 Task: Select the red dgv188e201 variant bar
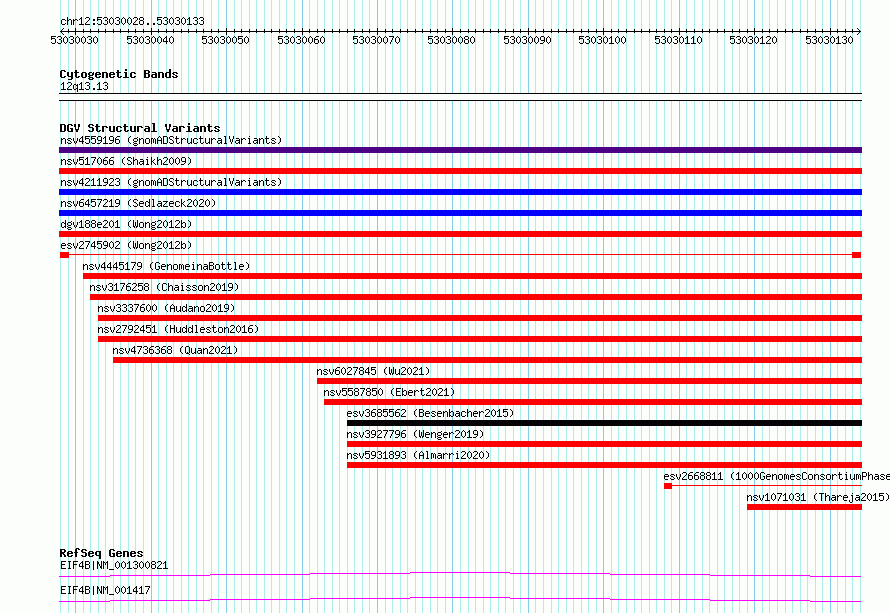click(460, 234)
